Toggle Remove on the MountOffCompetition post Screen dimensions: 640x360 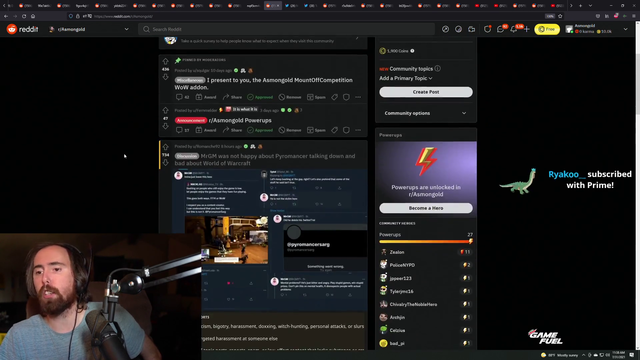click(290, 97)
